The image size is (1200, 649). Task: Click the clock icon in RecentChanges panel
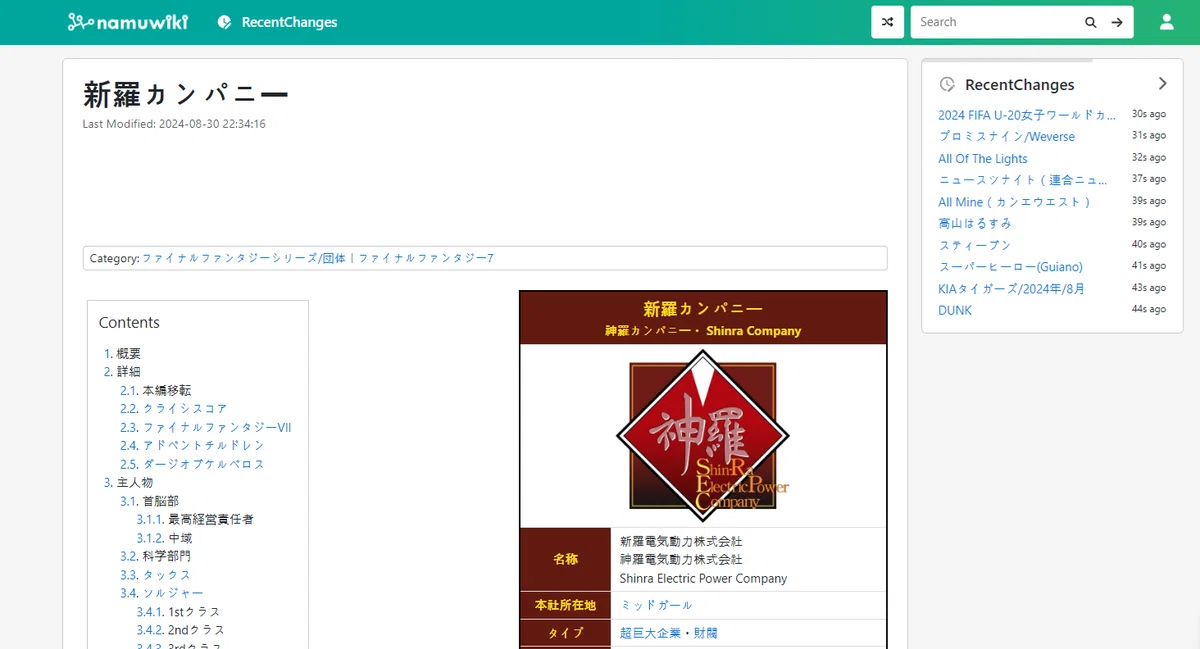947,85
